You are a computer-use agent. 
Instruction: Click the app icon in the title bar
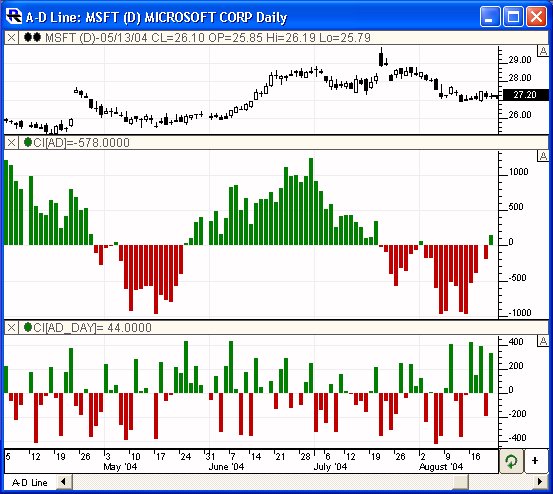tap(14, 16)
